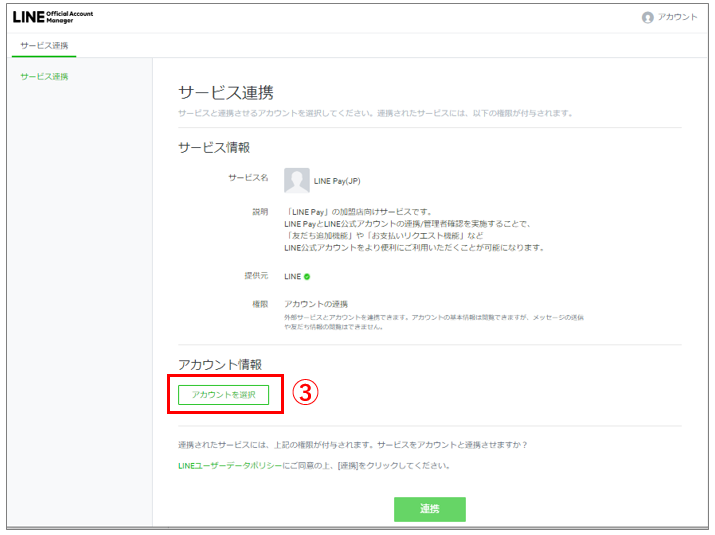Viewport: 715px width, 535px height.
Task: Select the サービス連携 top tab
Action: [x=44, y=45]
